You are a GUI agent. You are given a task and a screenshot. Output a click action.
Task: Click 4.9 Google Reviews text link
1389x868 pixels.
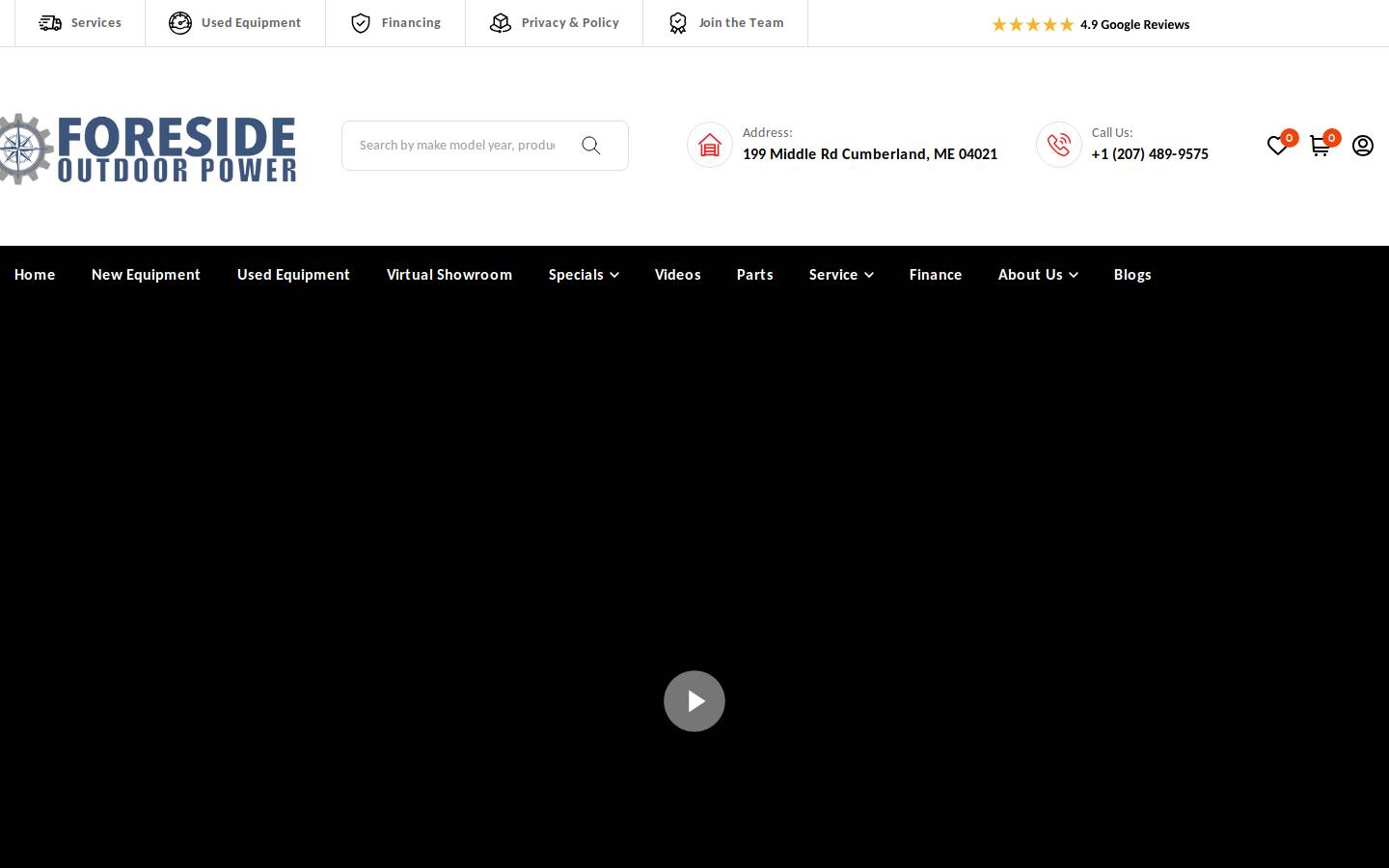(1134, 25)
